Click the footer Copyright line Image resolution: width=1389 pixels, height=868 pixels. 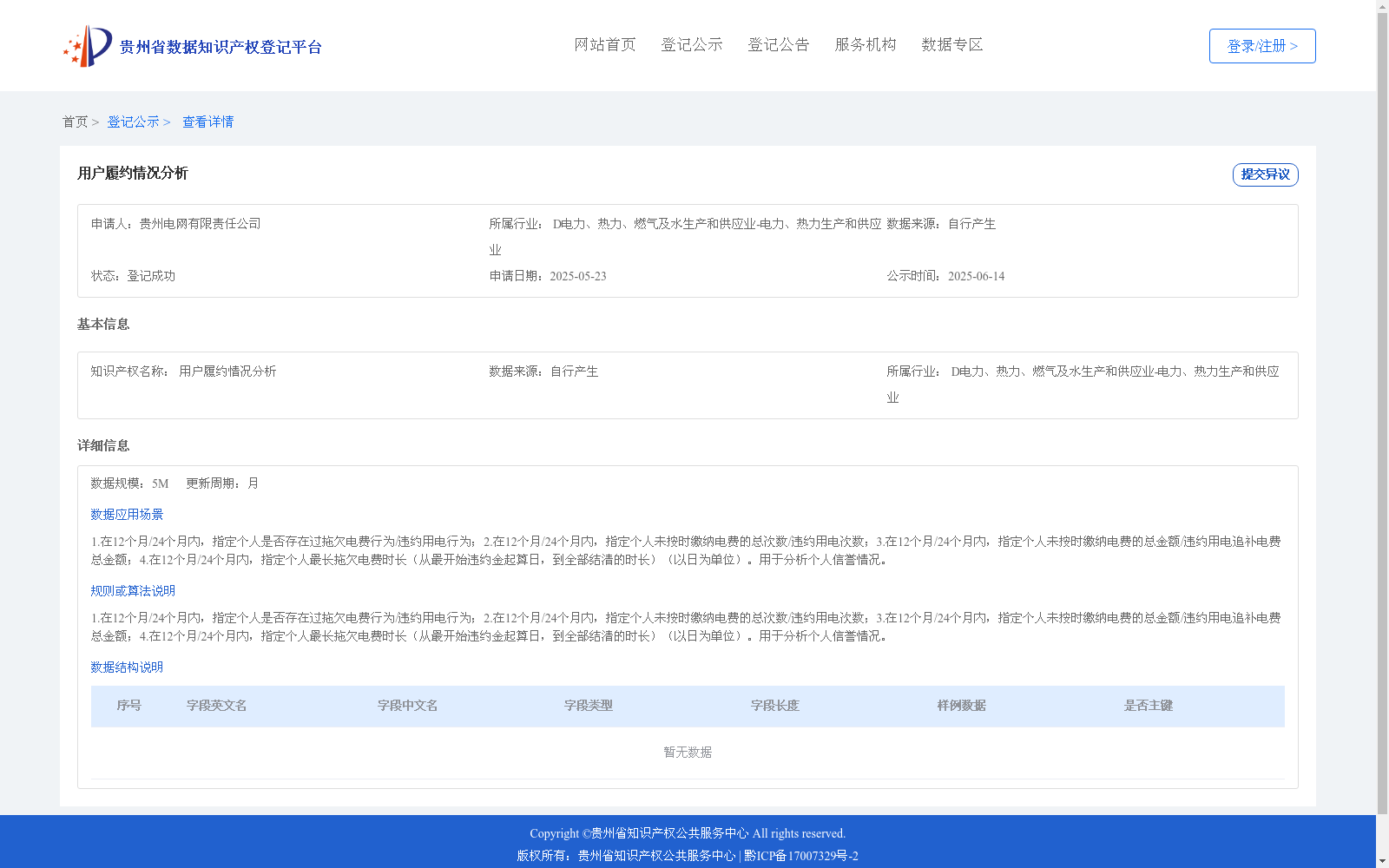pos(688,833)
